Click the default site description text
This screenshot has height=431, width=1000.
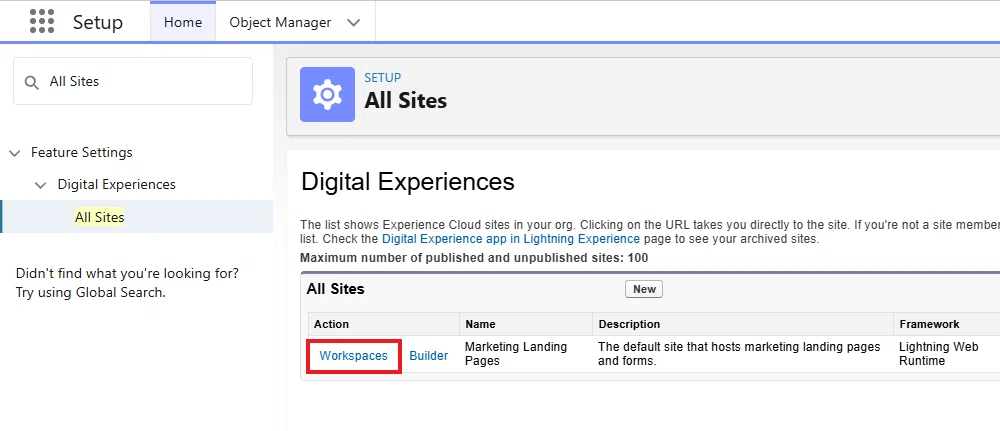pyautogui.click(x=739, y=354)
